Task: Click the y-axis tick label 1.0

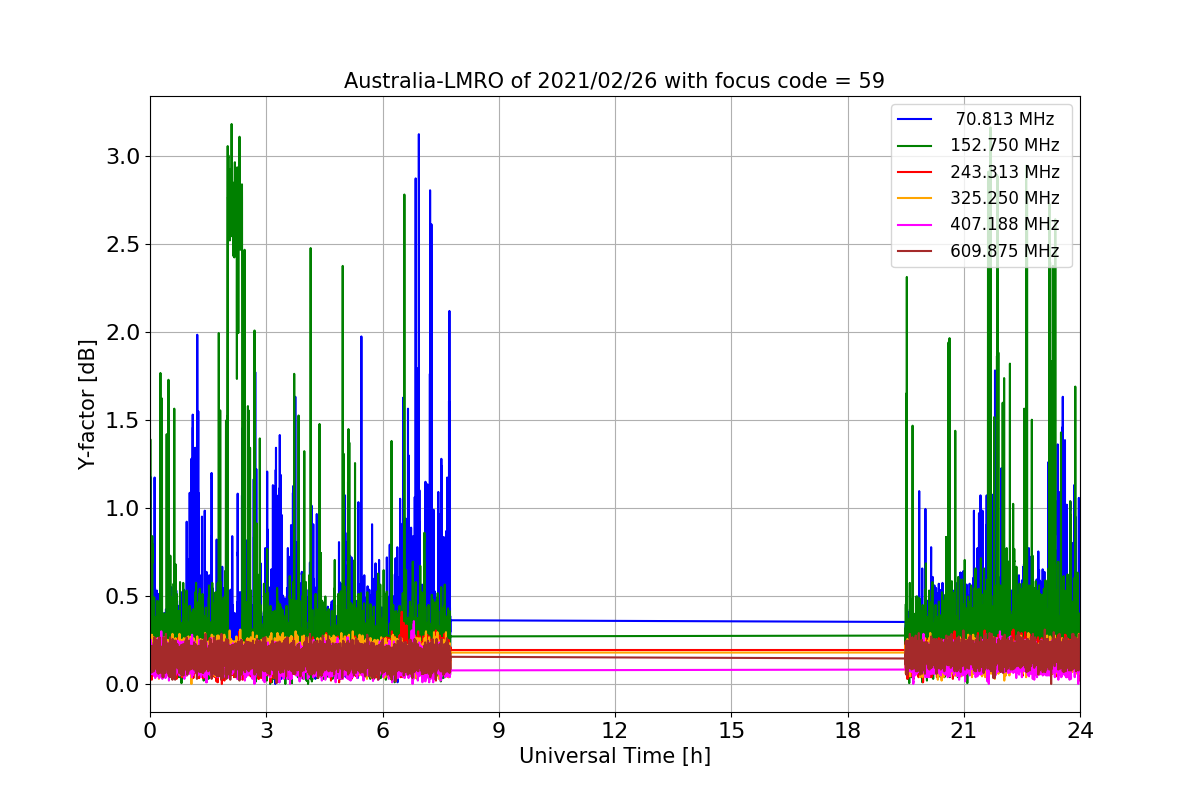Action: tap(125, 509)
